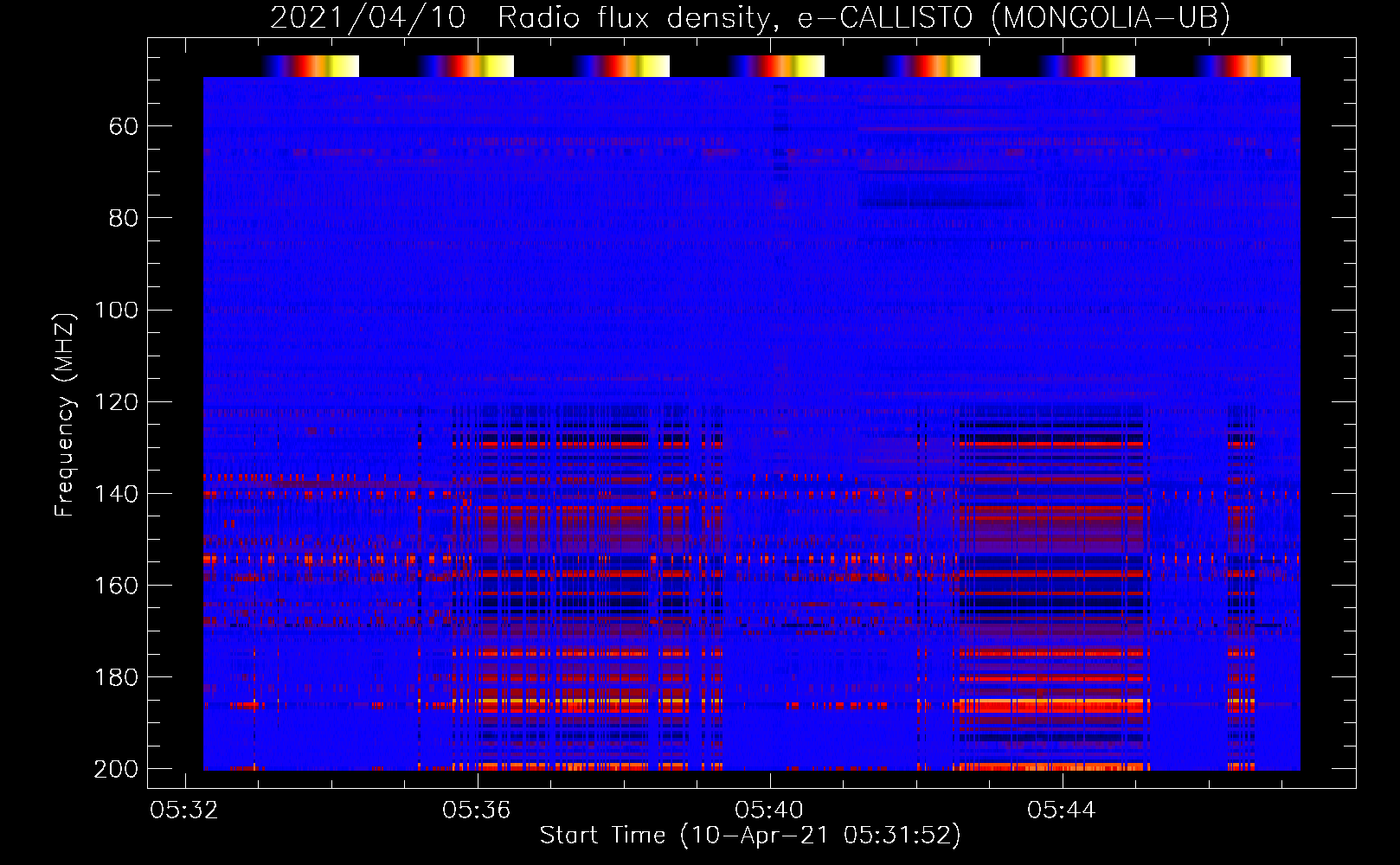Click the plot title "Radio flux density, e-CALLISTO (MONGOLIA-UB)"
This screenshot has height=865, width=1400.
pos(864,17)
